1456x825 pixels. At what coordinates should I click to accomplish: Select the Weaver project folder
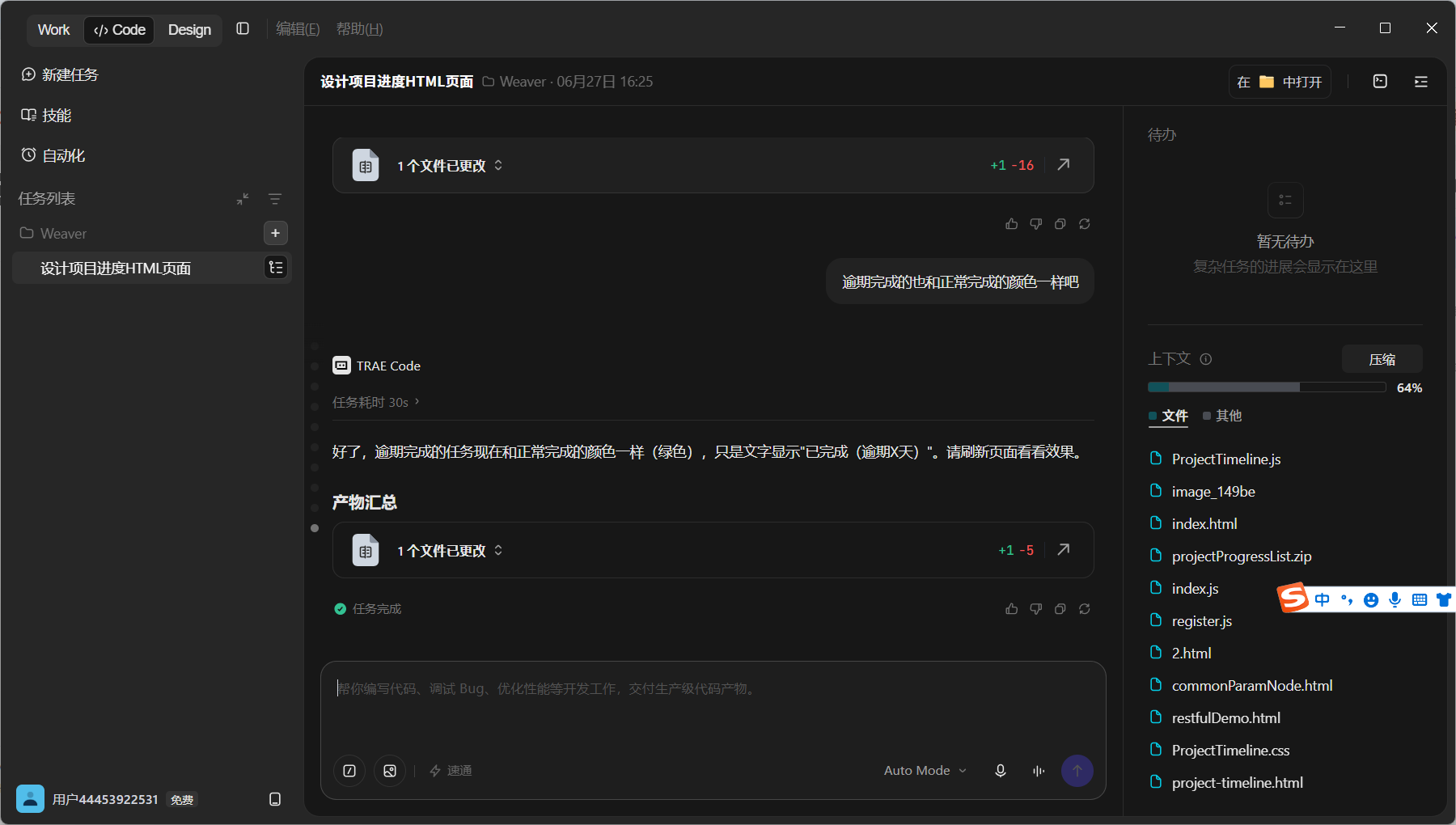click(x=53, y=233)
